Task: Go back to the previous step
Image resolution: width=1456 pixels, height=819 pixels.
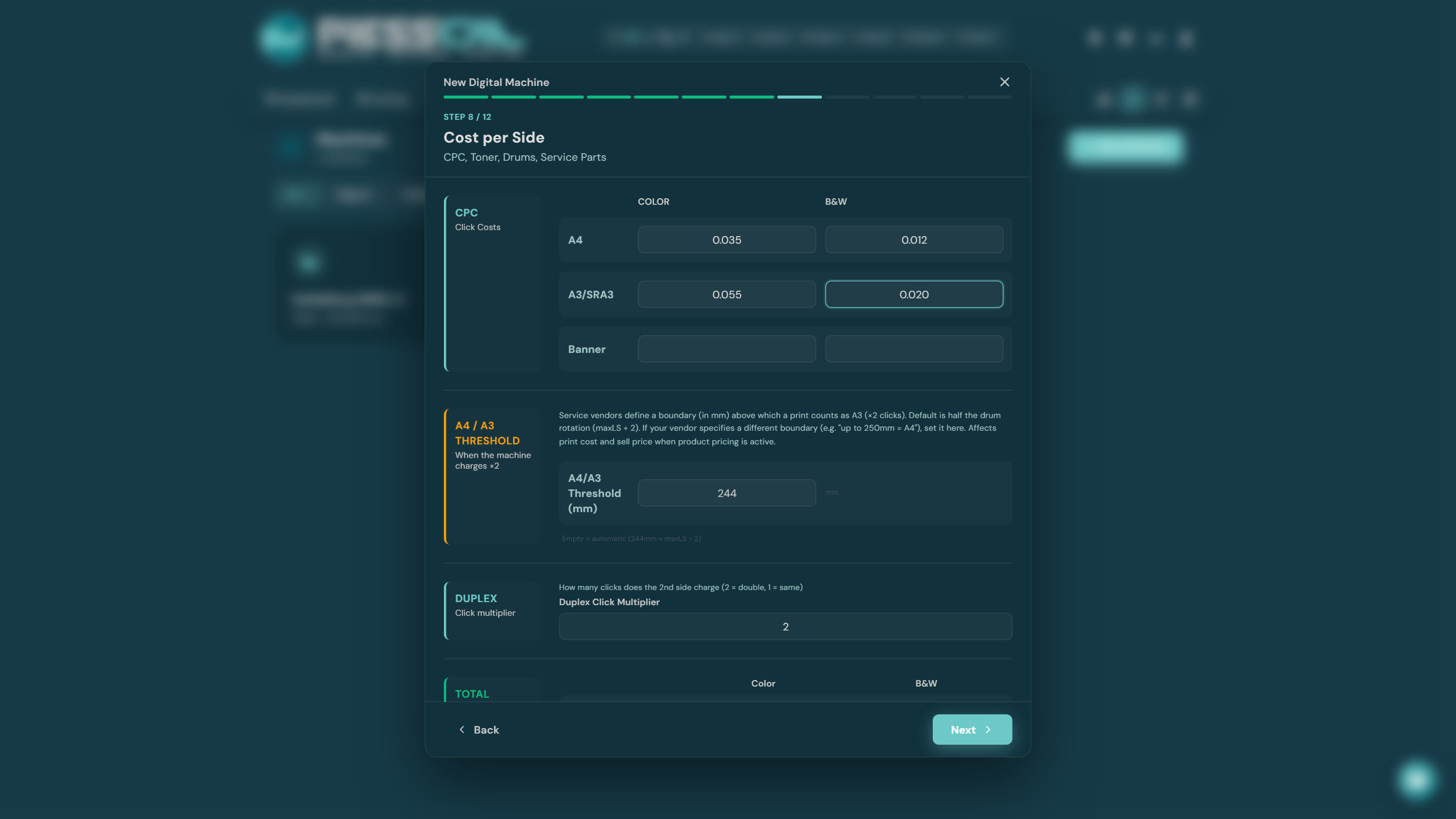Action: (479, 729)
